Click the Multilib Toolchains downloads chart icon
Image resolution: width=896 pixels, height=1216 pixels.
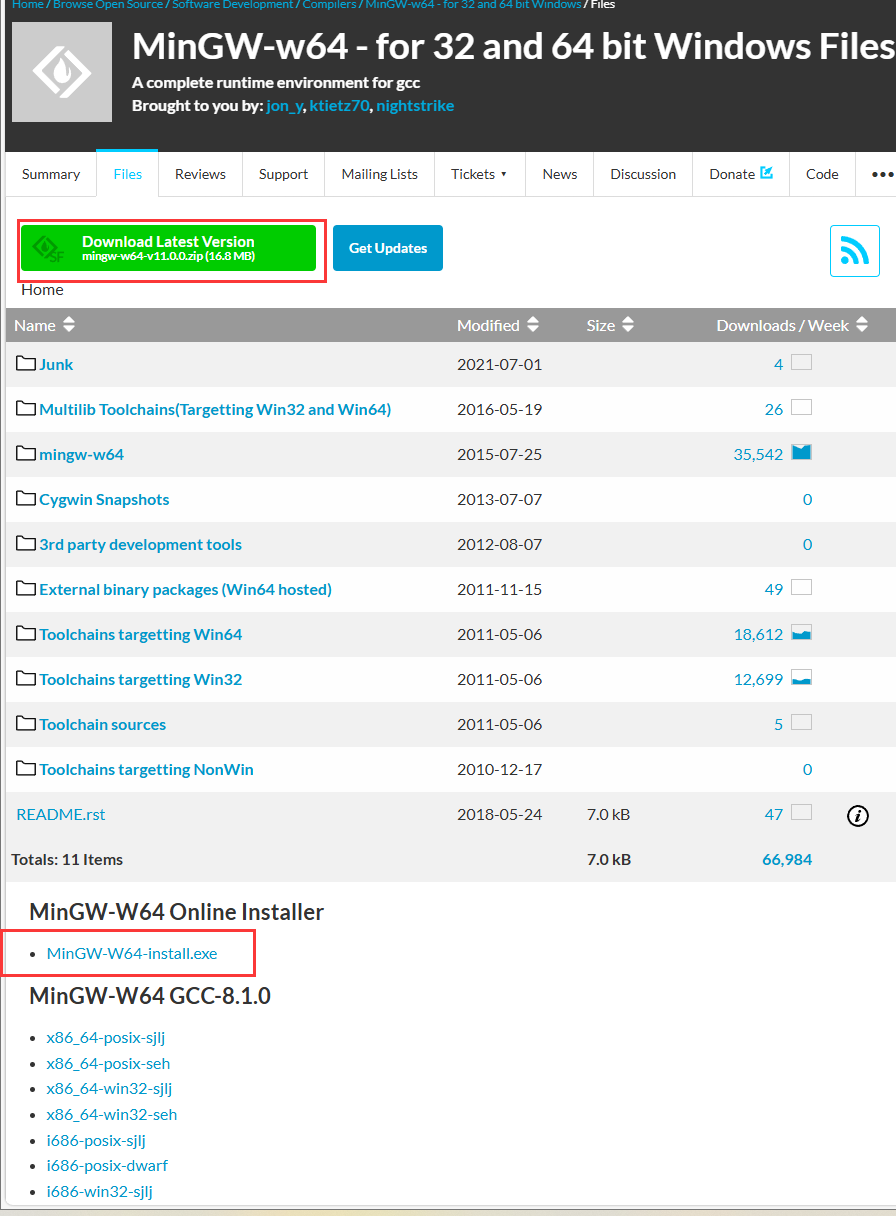[801, 408]
